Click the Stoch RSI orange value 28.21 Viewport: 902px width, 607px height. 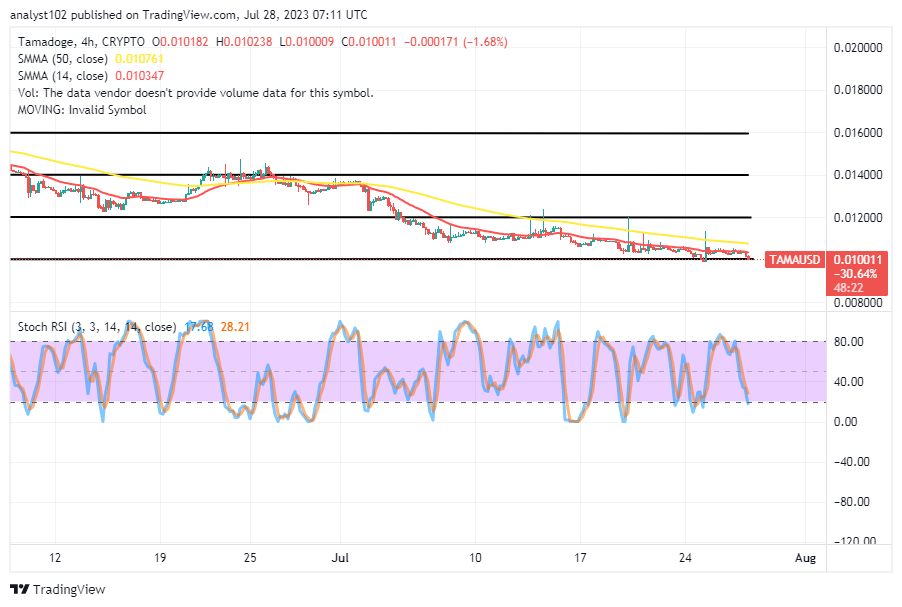[235, 327]
